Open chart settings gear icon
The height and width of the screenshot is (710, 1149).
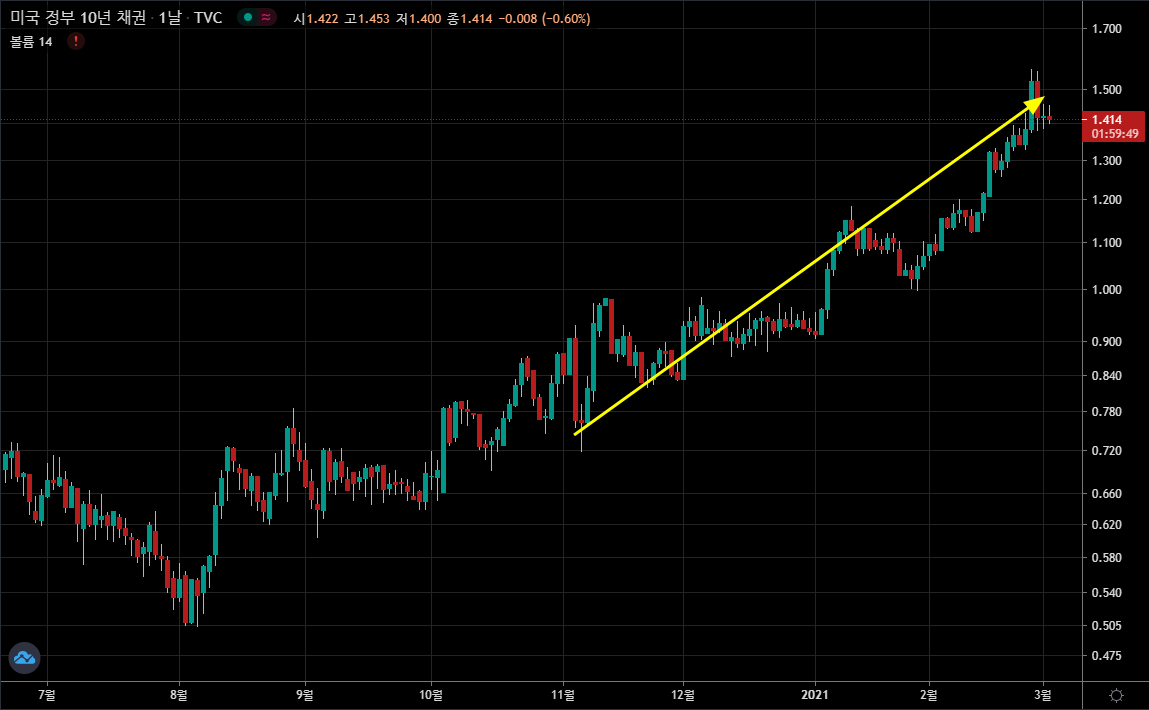(x=1117, y=694)
